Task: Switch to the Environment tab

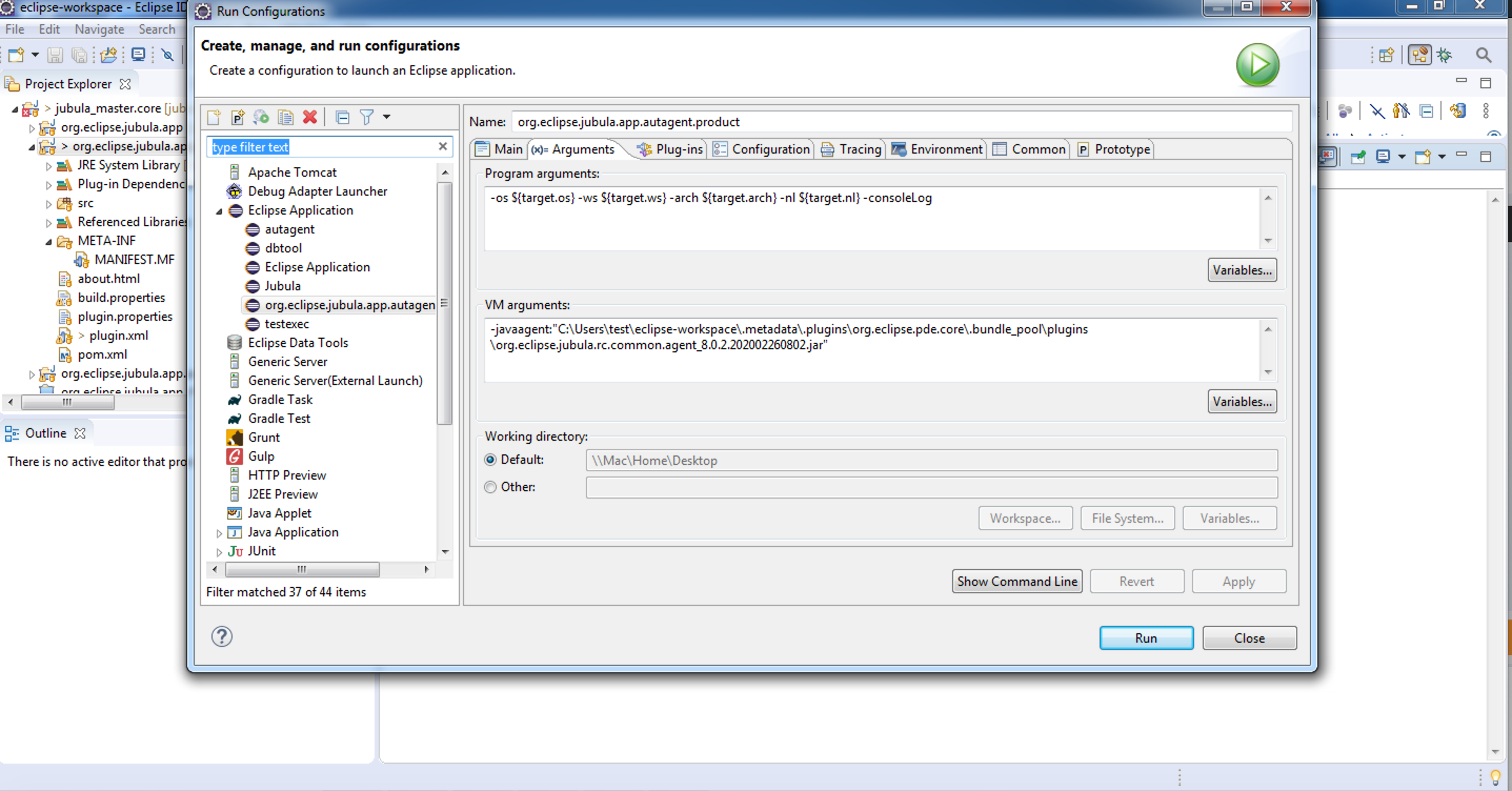Action: 938,149
